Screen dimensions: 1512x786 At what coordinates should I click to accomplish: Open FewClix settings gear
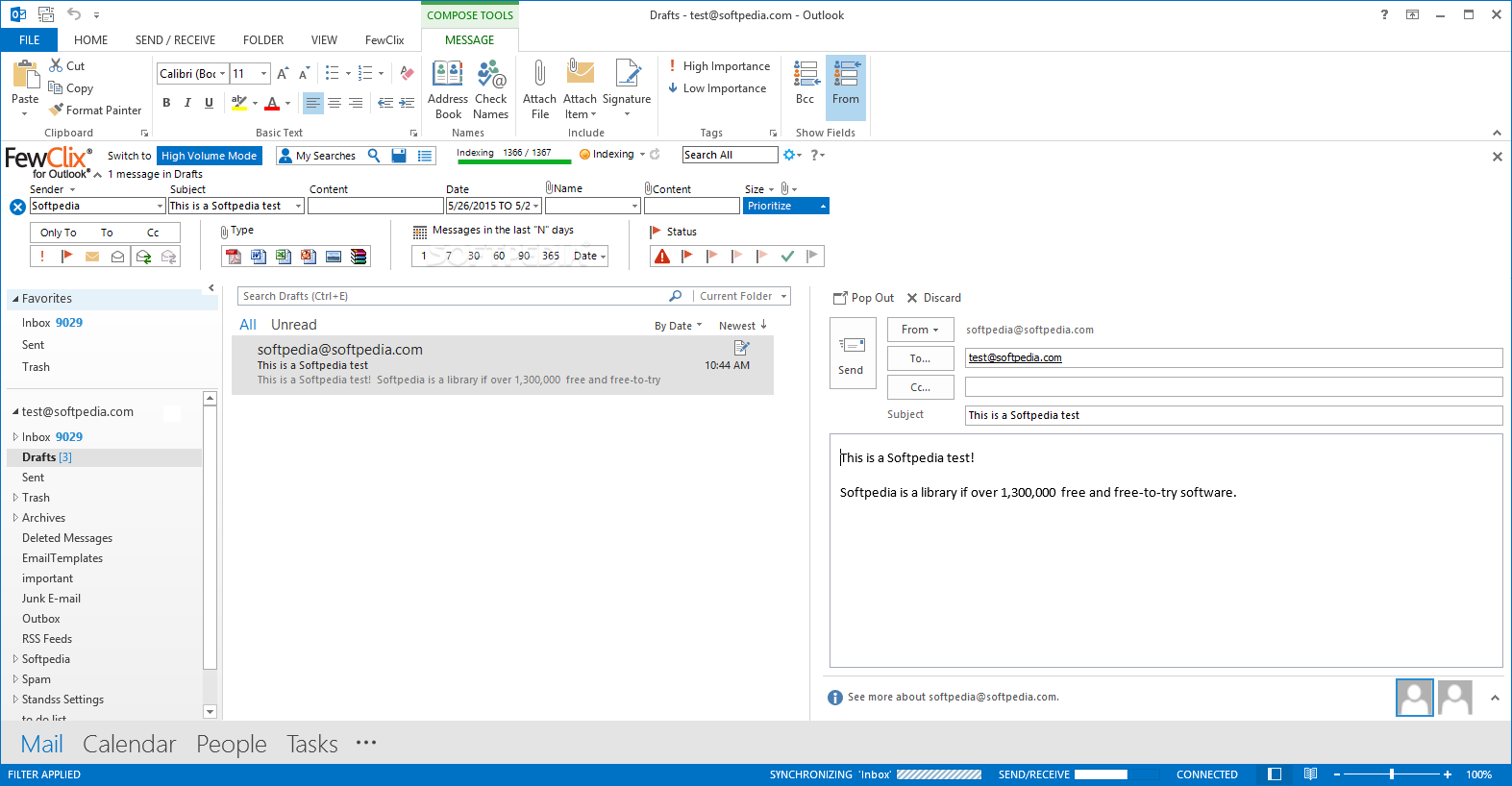[789, 155]
